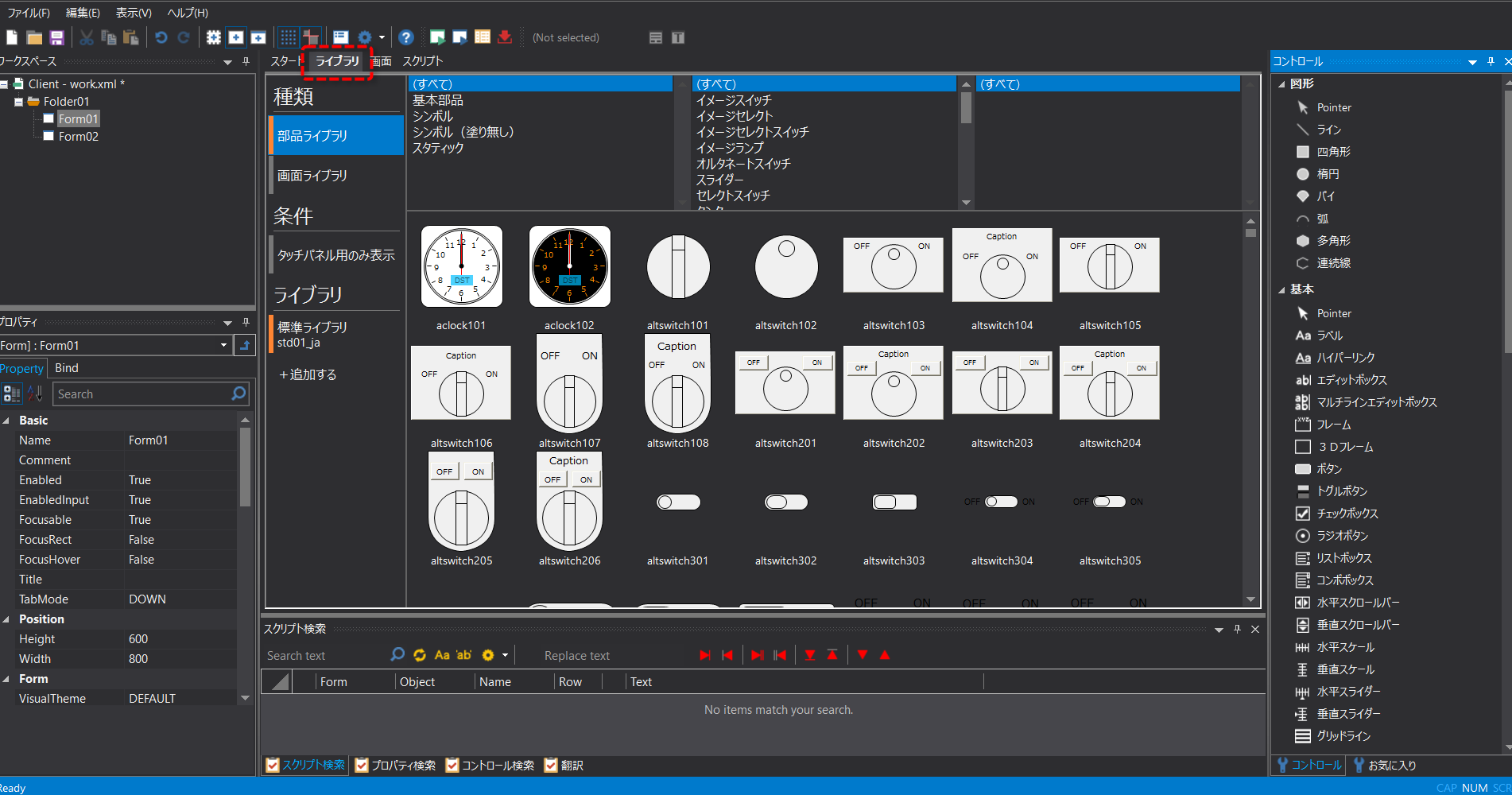
Task: Select the Pointer tool under 図形
Action: coord(1334,107)
